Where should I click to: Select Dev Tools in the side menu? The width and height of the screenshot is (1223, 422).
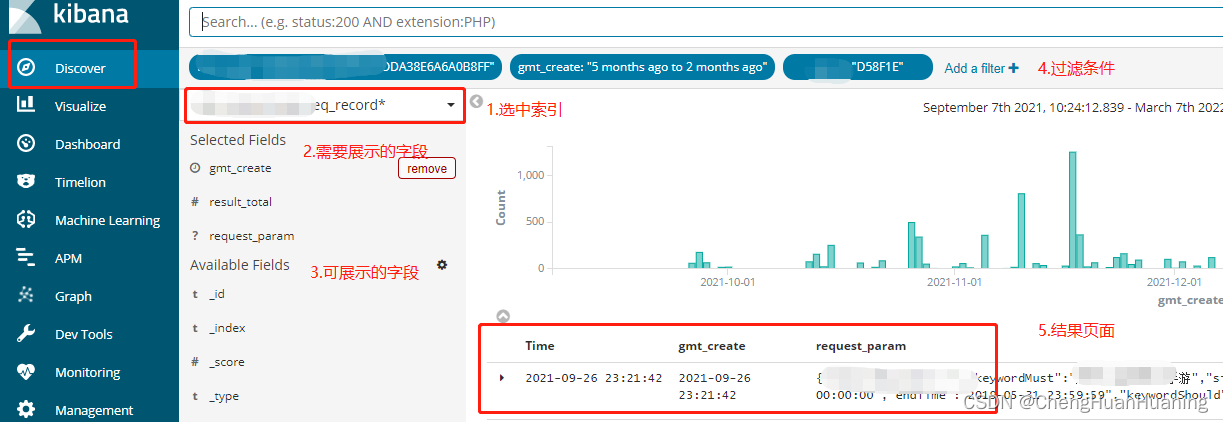[84, 334]
